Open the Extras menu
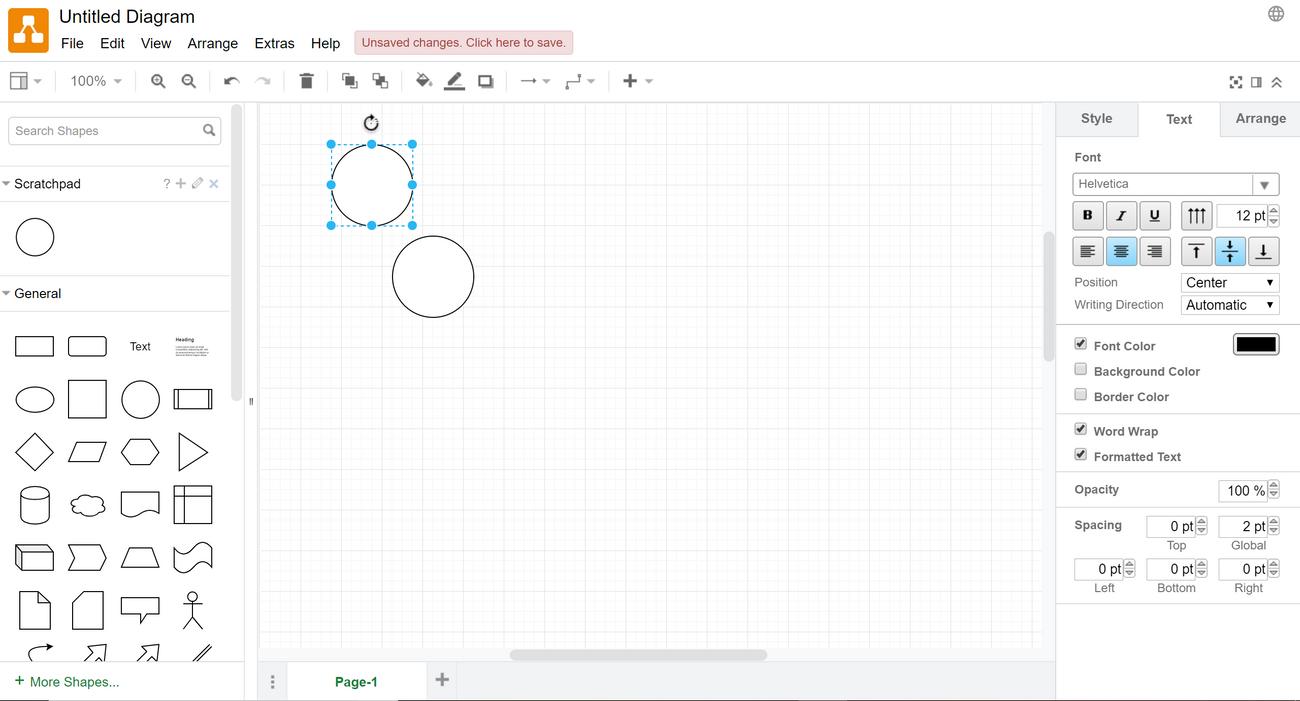The height and width of the screenshot is (701, 1300). [x=274, y=43]
